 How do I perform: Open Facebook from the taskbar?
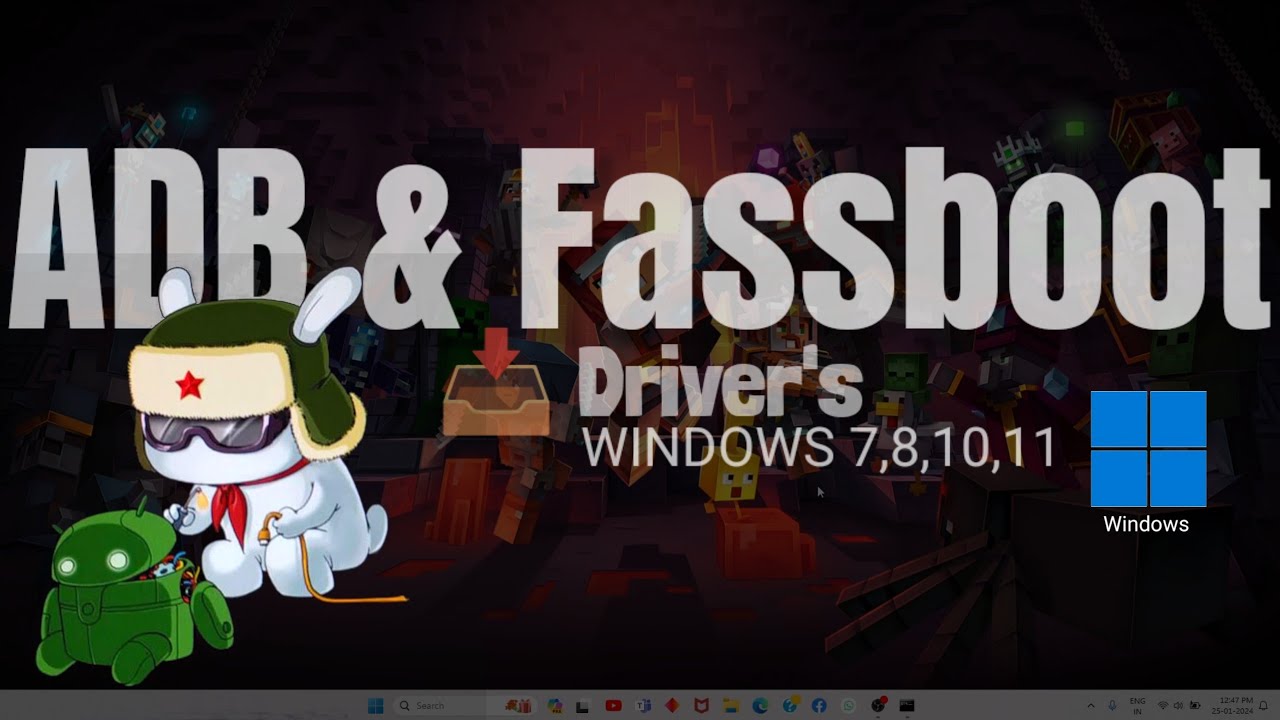click(x=819, y=706)
